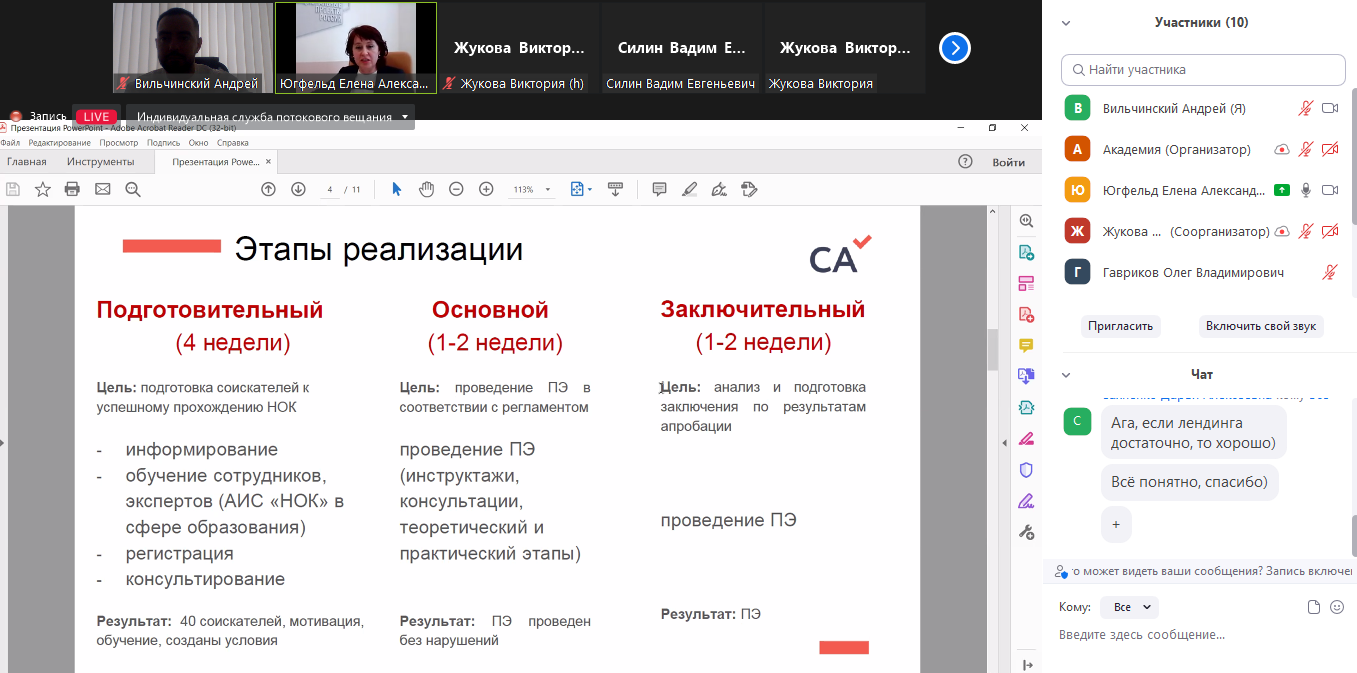Open the 113% zoom level dropdown
This screenshot has width=1357, height=673.
coord(531,189)
